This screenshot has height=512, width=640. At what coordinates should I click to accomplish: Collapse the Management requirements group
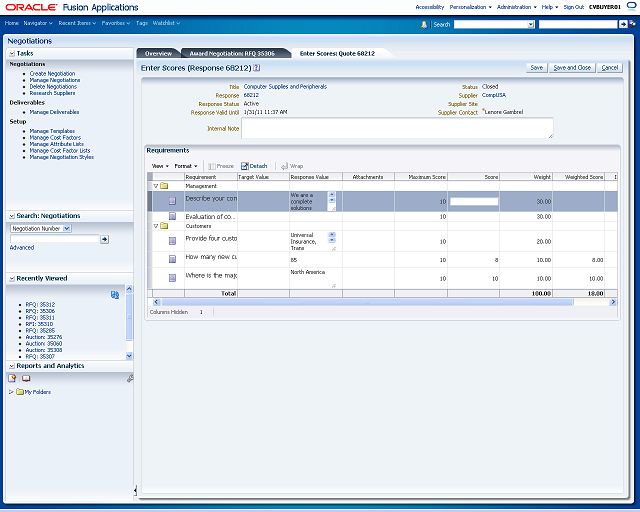[x=156, y=186]
